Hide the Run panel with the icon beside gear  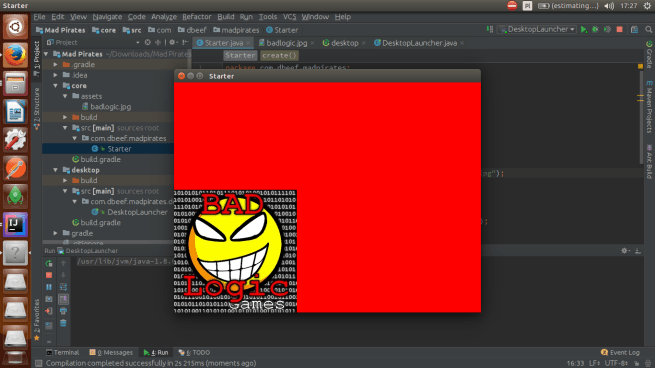point(638,251)
